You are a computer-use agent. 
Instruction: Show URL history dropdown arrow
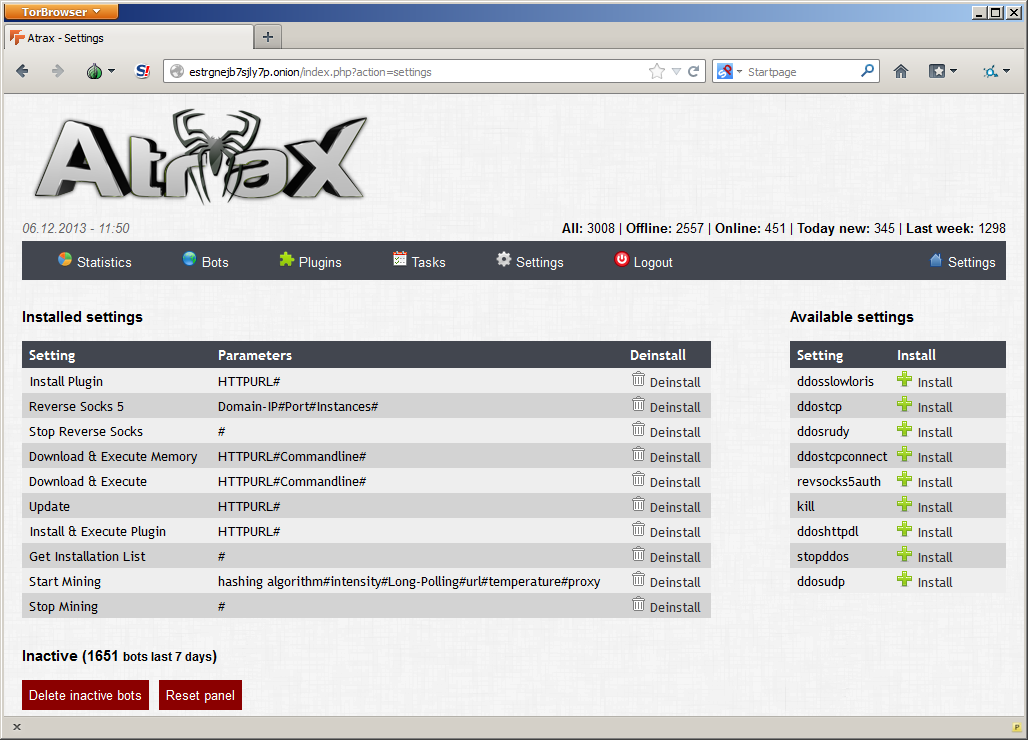[676, 71]
